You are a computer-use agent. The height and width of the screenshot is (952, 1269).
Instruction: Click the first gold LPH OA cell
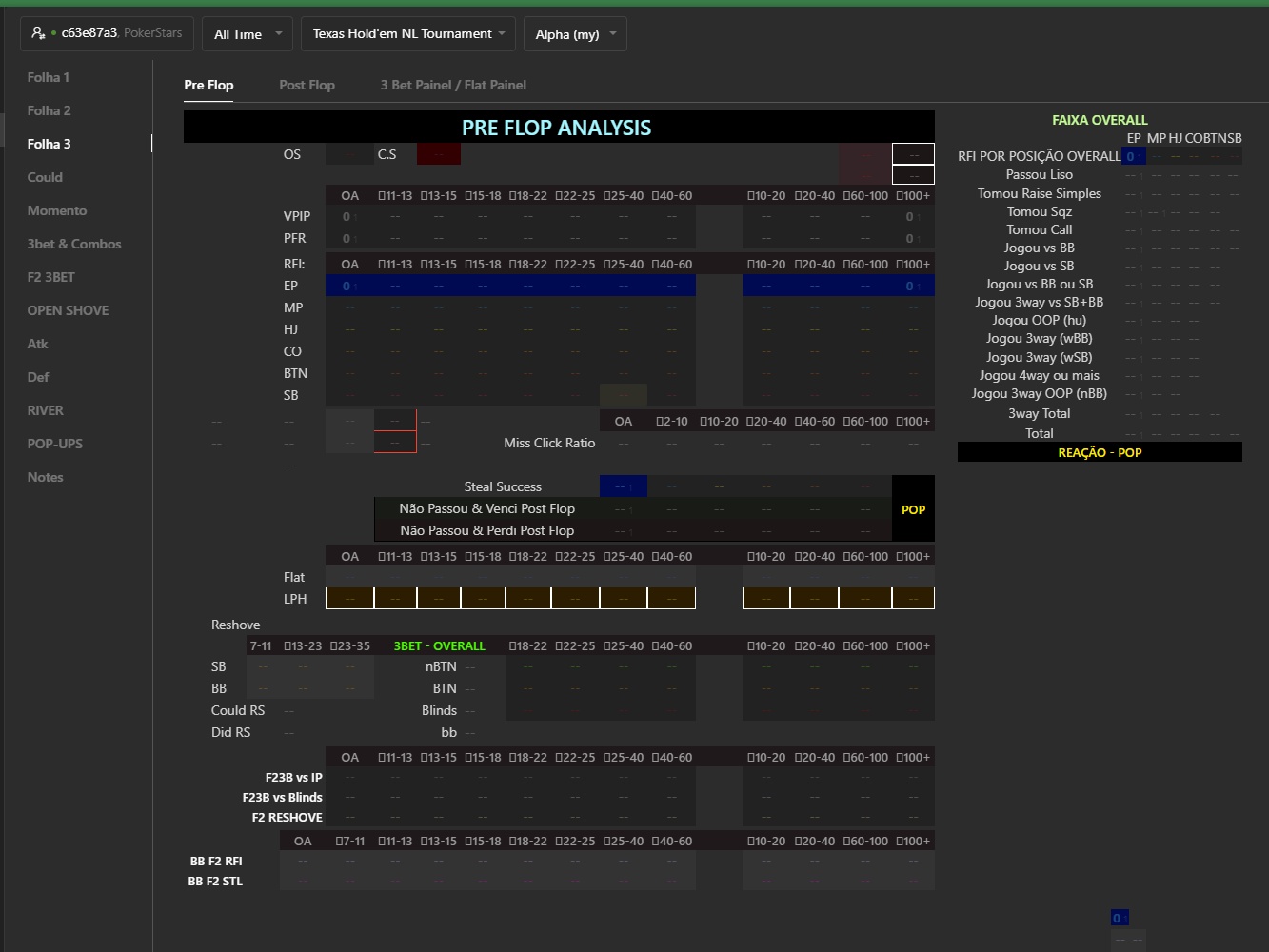[x=349, y=598]
